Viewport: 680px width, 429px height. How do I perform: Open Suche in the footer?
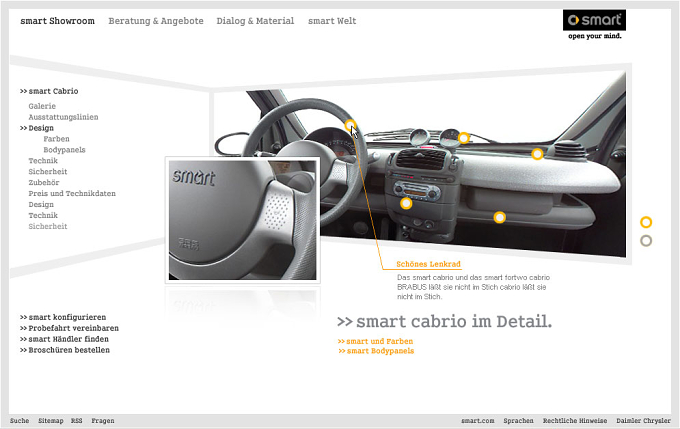(20, 421)
